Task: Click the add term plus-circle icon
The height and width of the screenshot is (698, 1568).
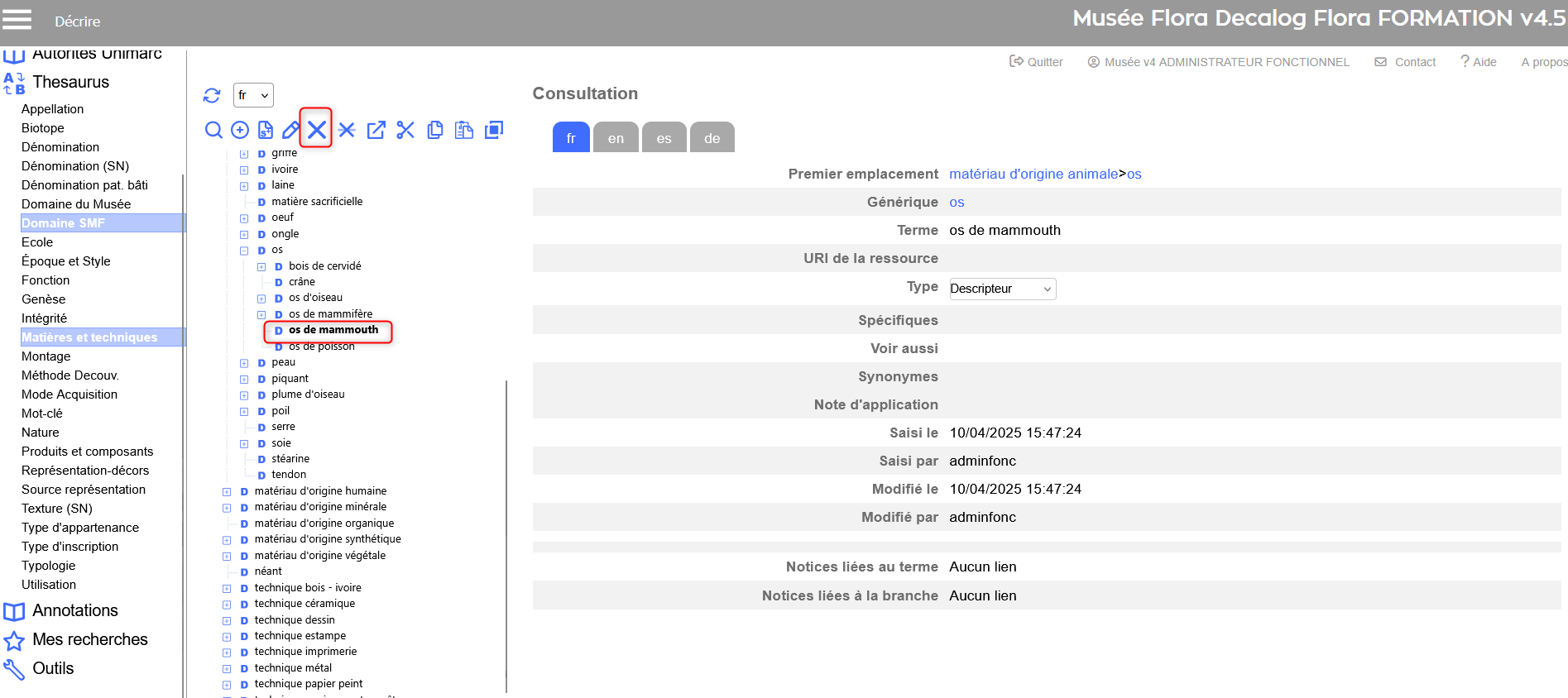Action: [240, 130]
